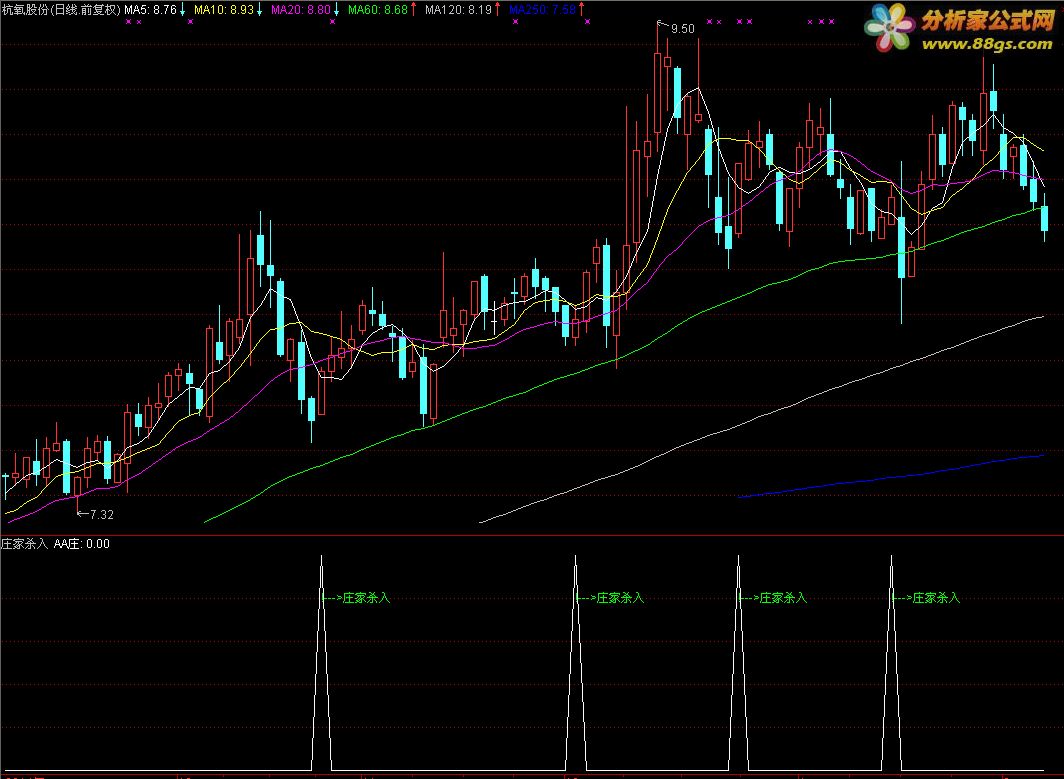Image resolution: width=1064 pixels, height=779 pixels.
Task: Select the MA5: 8.76 indicator label
Action: 151,10
